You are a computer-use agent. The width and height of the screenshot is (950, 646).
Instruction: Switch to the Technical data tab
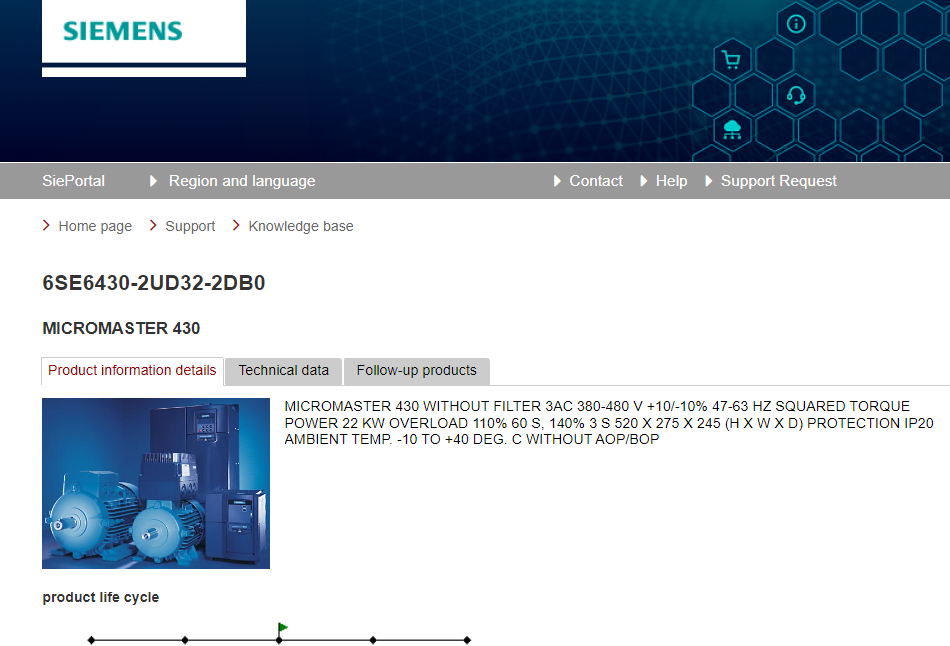(x=283, y=371)
